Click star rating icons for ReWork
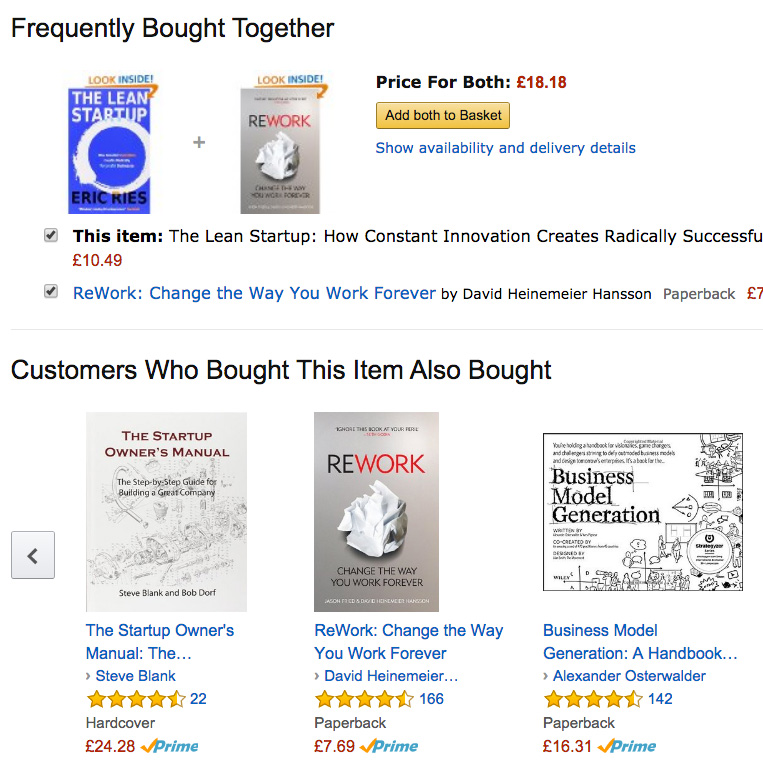763x778 pixels. pyautogui.click(x=364, y=699)
